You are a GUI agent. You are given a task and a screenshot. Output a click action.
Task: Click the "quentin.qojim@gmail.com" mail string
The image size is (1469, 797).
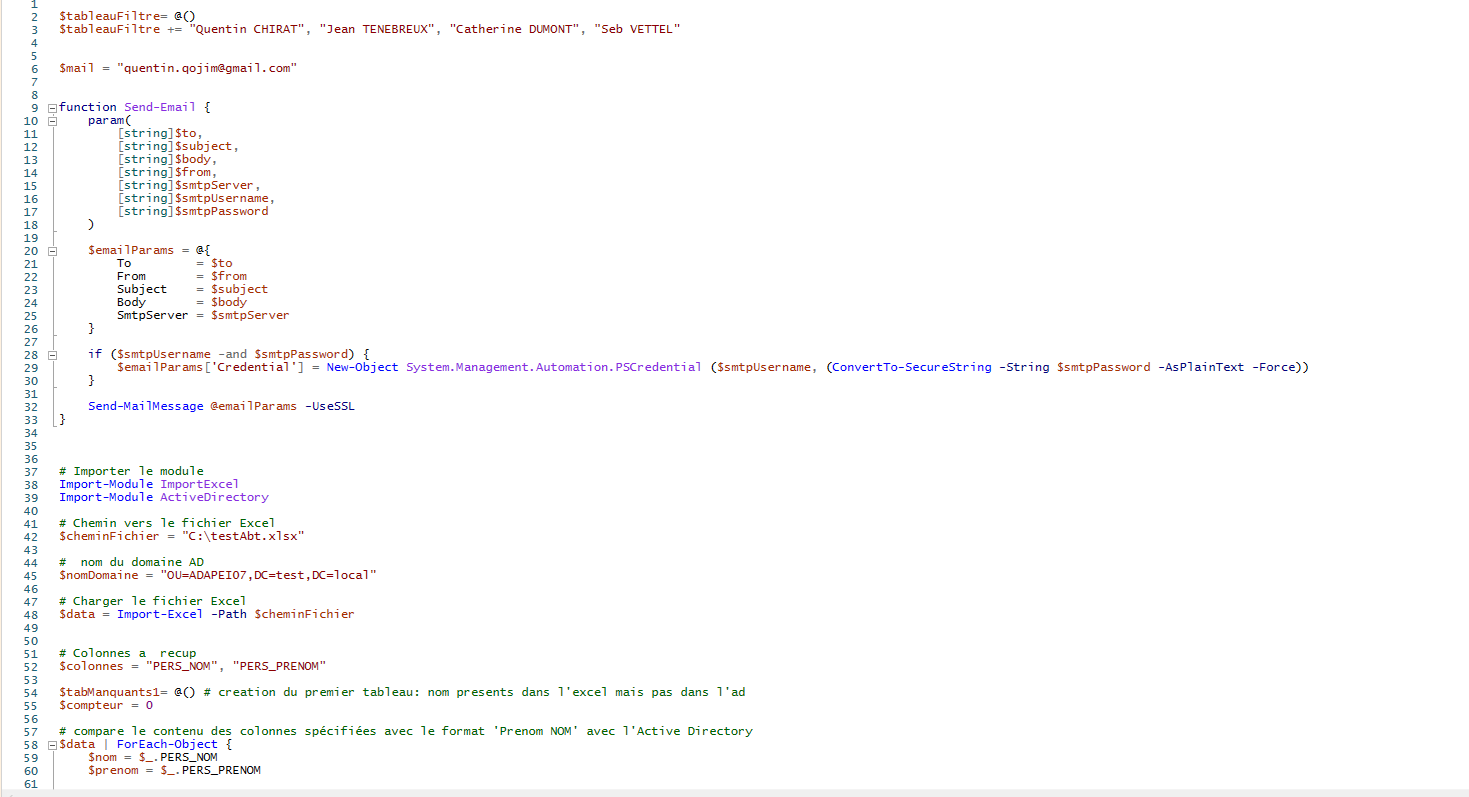(207, 68)
